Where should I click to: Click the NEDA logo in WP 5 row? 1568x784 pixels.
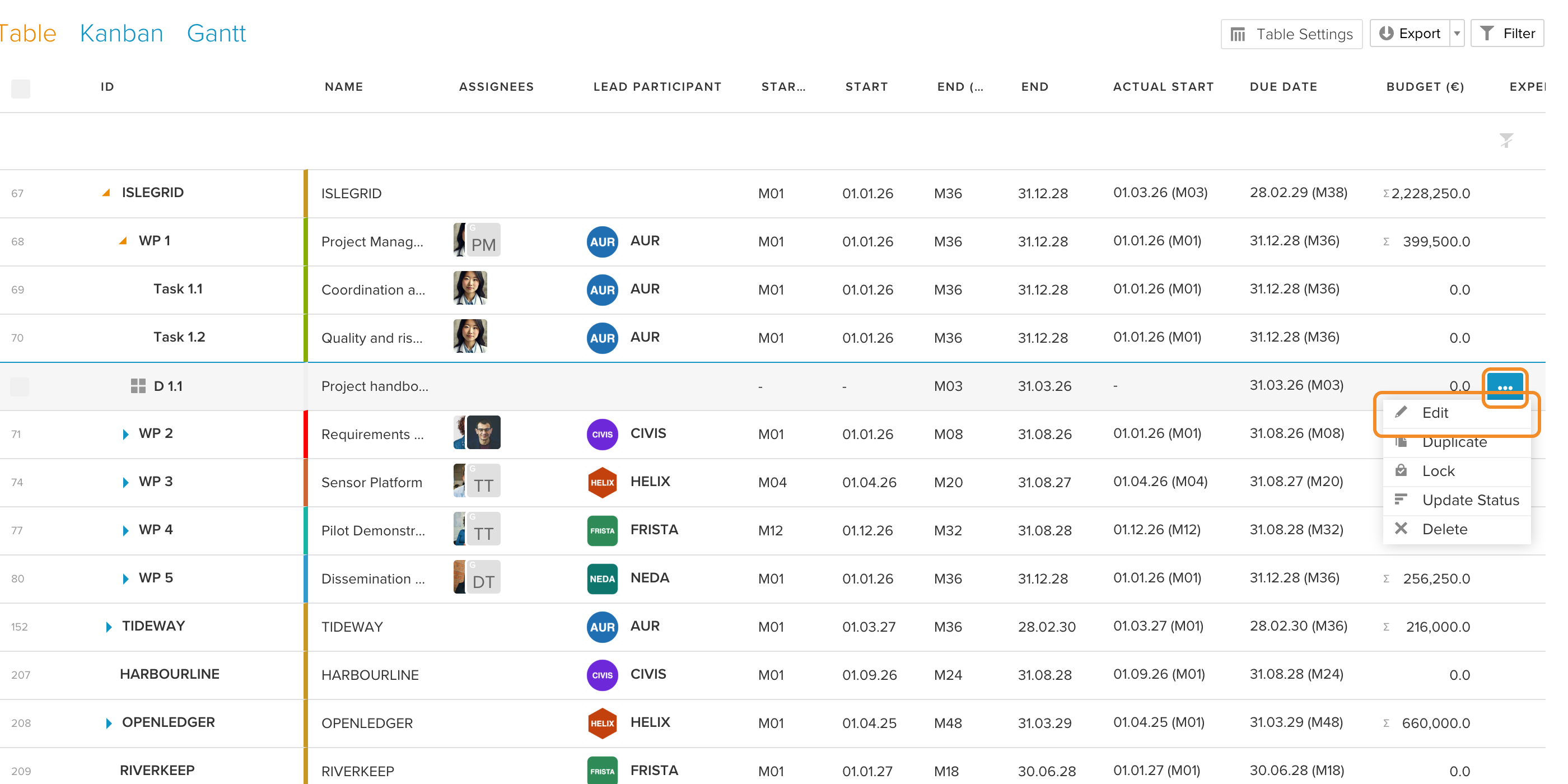click(602, 578)
